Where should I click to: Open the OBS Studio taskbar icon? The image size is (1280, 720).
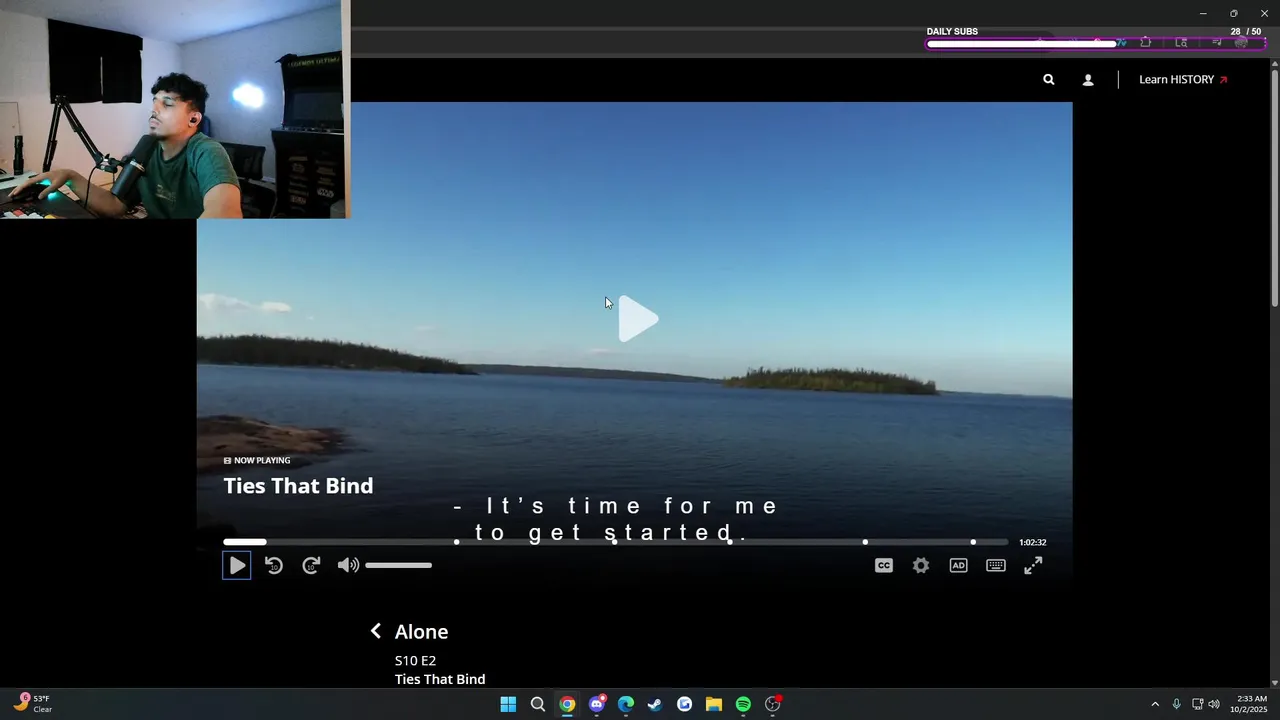point(772,704)
